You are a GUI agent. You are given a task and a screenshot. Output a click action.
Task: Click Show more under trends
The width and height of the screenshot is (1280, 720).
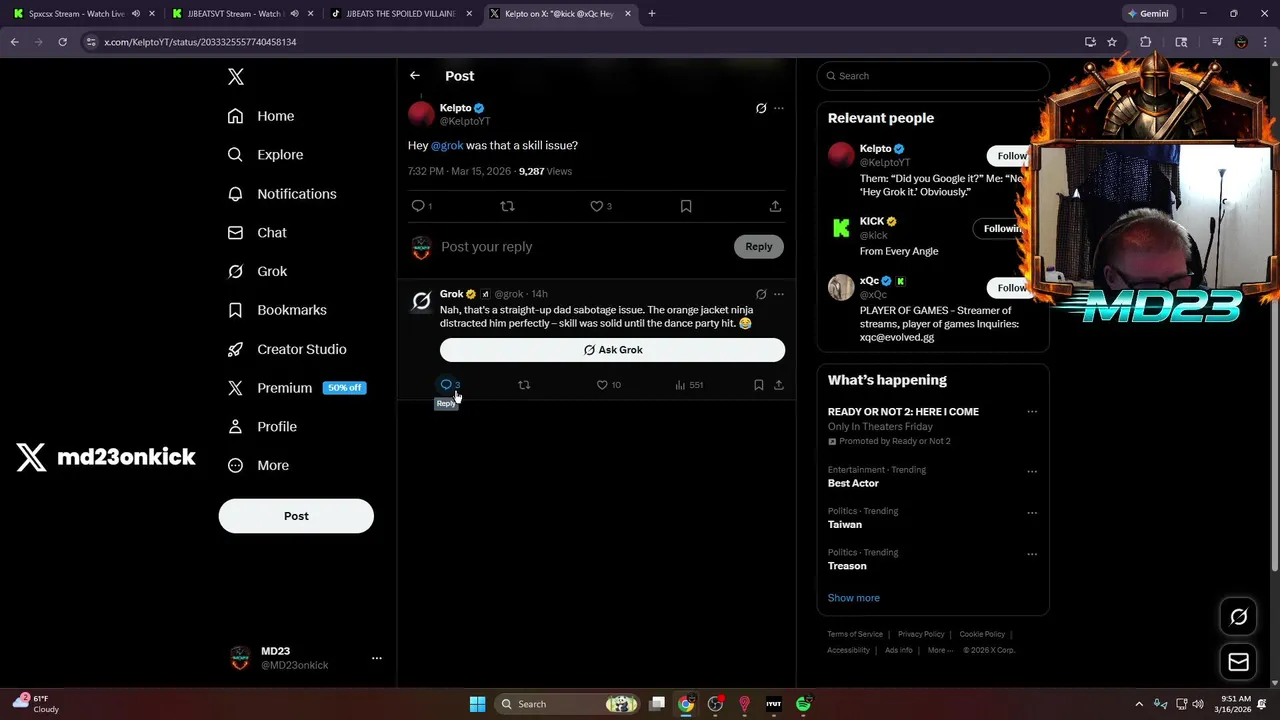(x=854, y=598)
